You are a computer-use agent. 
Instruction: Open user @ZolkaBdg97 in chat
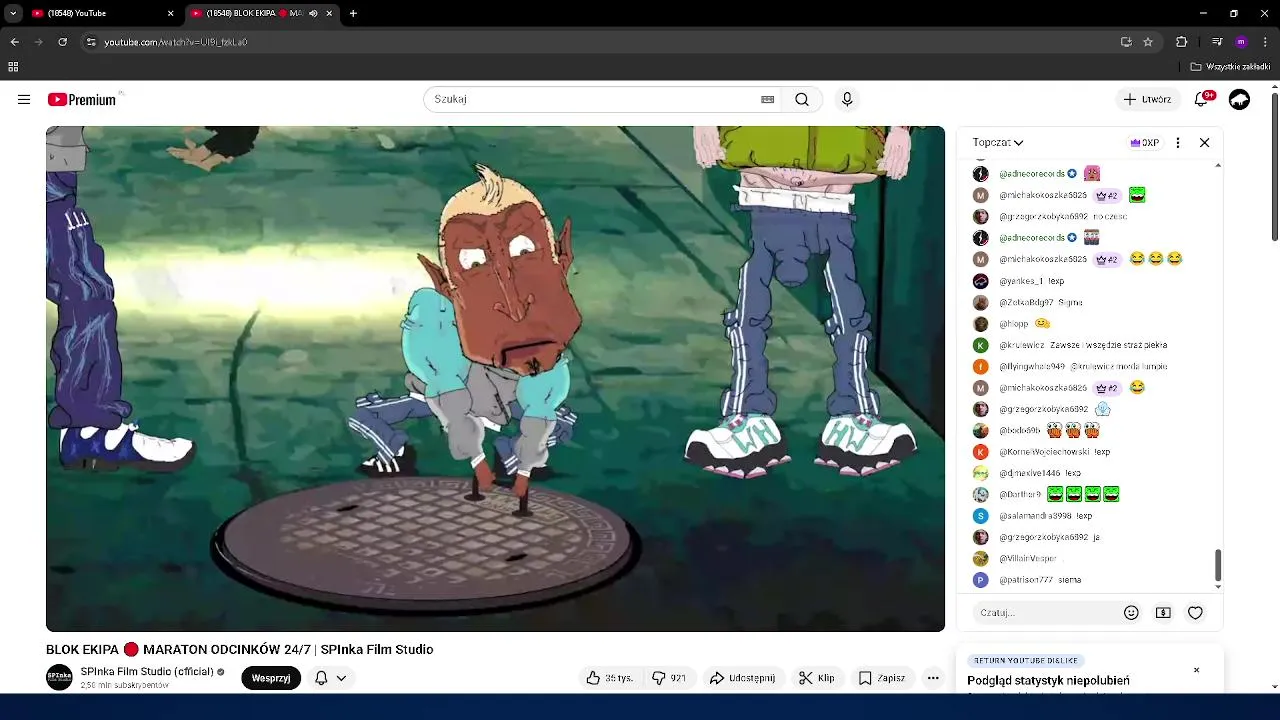pos(1026,302)
